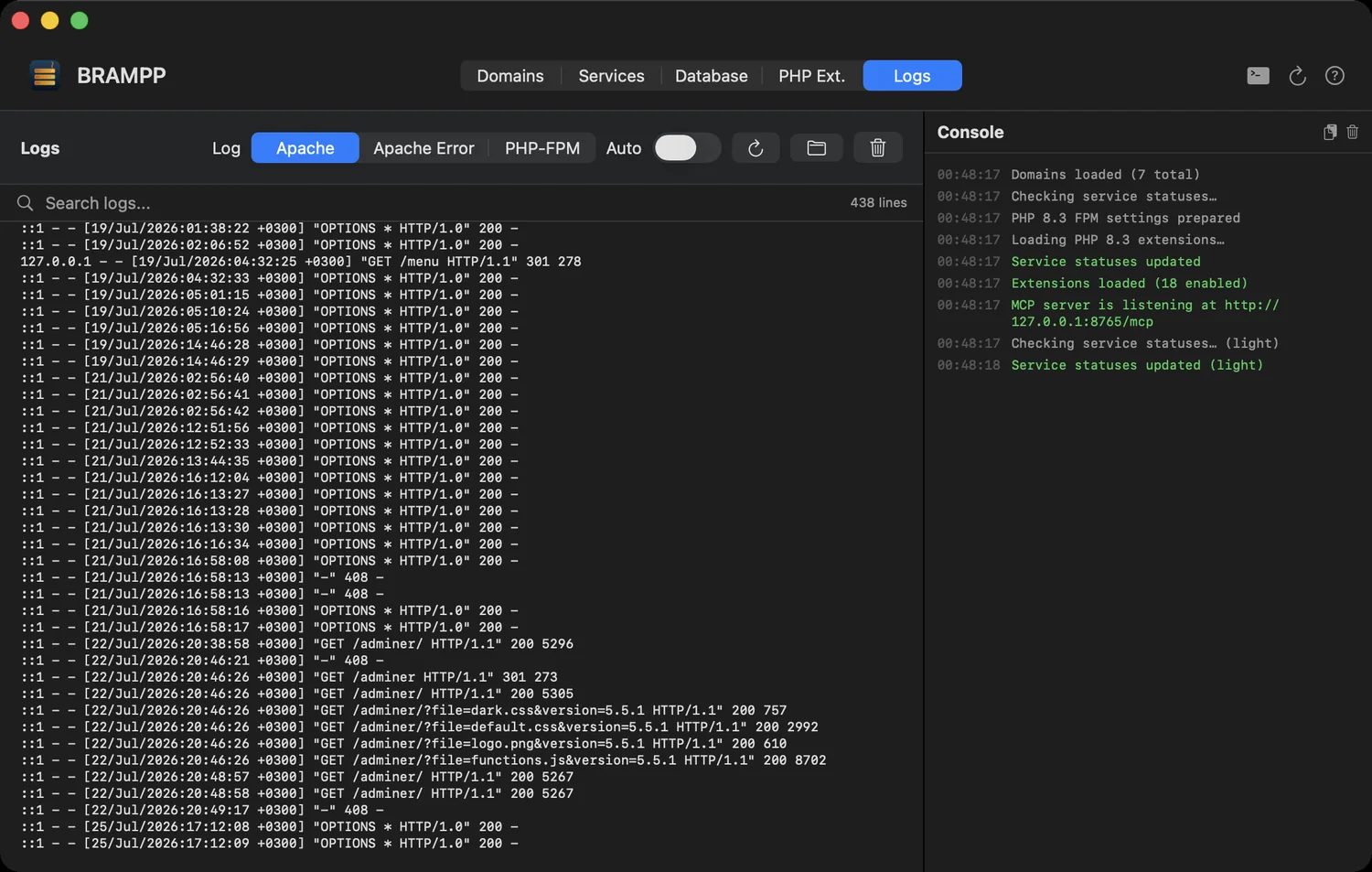This screenshot has height=872, width=1372.
Task: Click the 19/Jul/2026:01:38:22 log line
Action: click(269, 229)
